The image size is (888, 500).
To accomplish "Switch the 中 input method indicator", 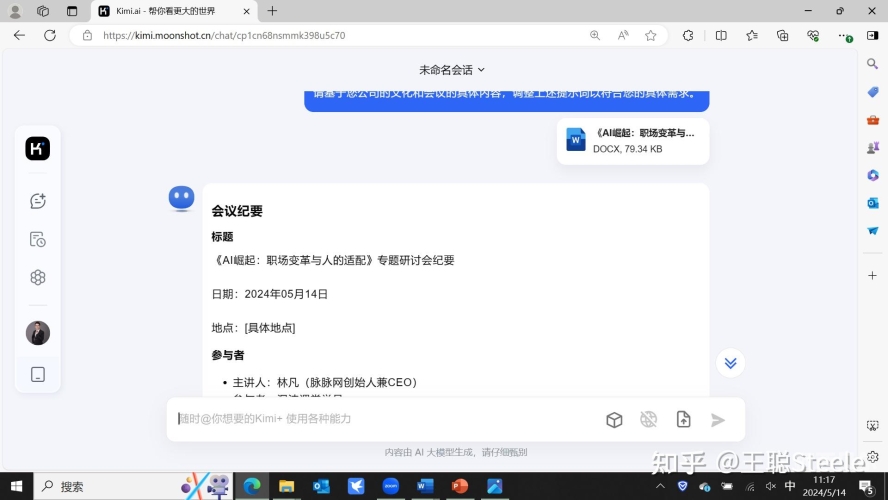I will (x=790, y=486).
